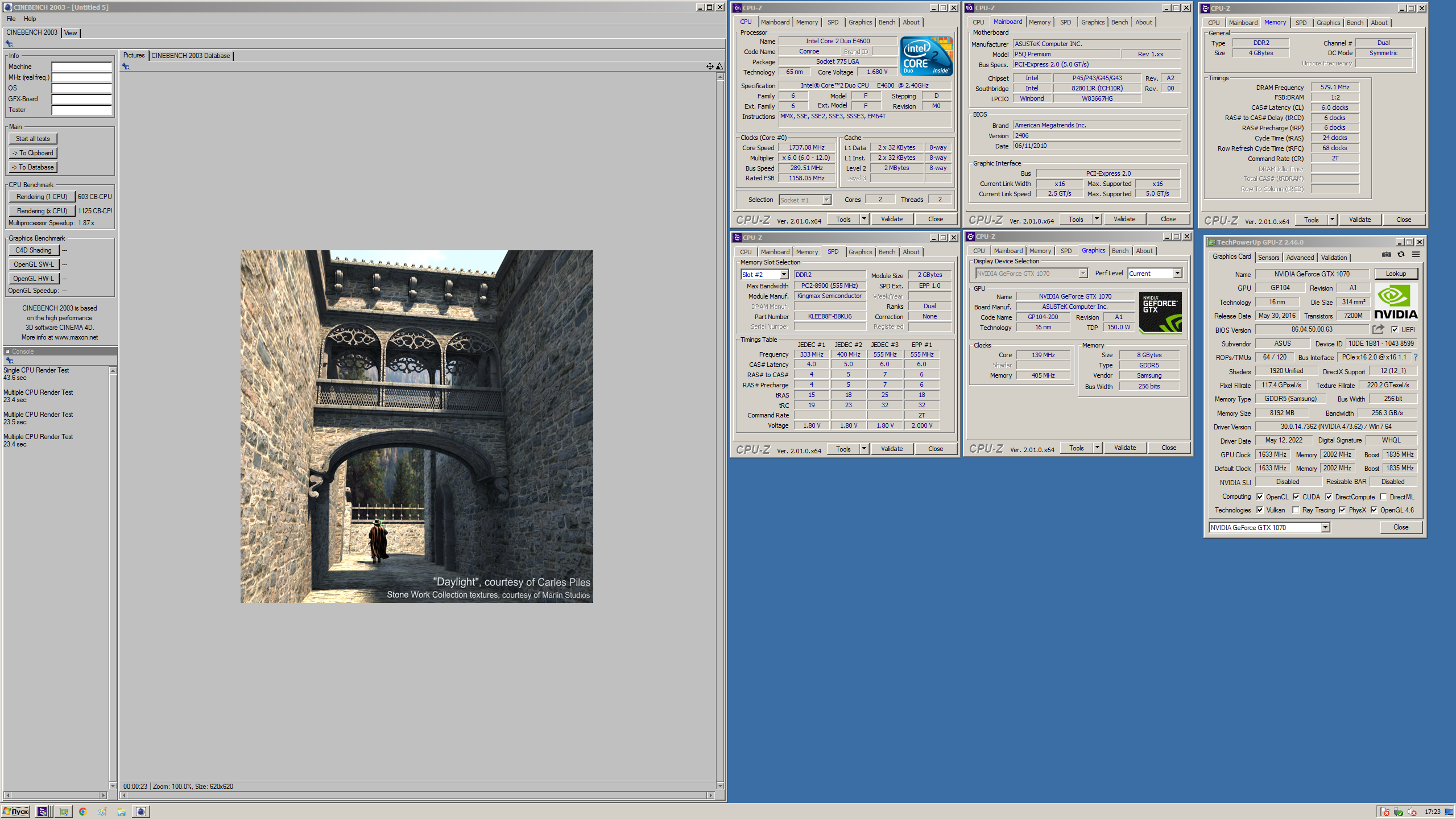Open the GPU-Z hamburger menu

[1416, 255]
